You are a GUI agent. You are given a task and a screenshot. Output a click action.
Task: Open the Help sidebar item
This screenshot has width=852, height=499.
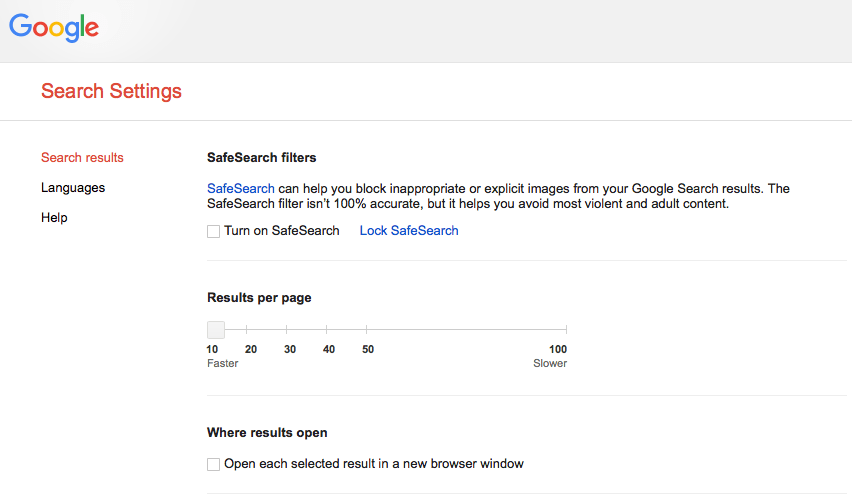tap(54, 217)
